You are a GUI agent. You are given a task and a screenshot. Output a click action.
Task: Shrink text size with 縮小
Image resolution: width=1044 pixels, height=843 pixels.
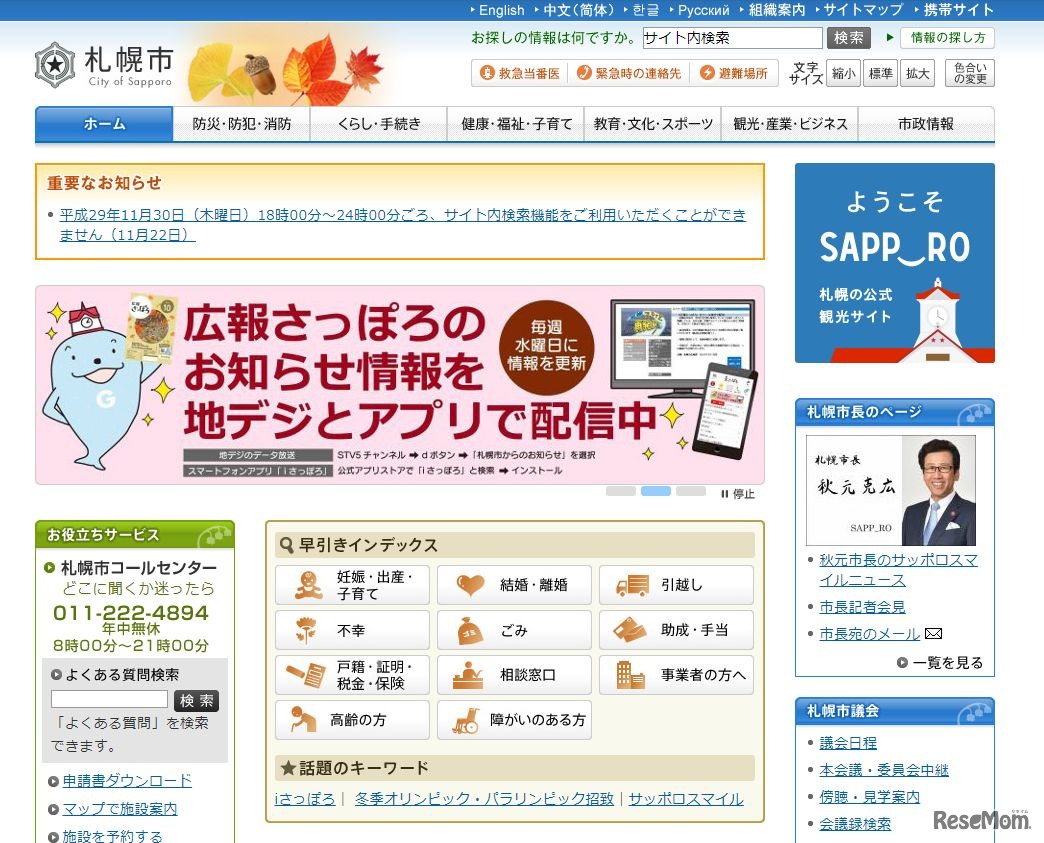(x=843, y=73)
